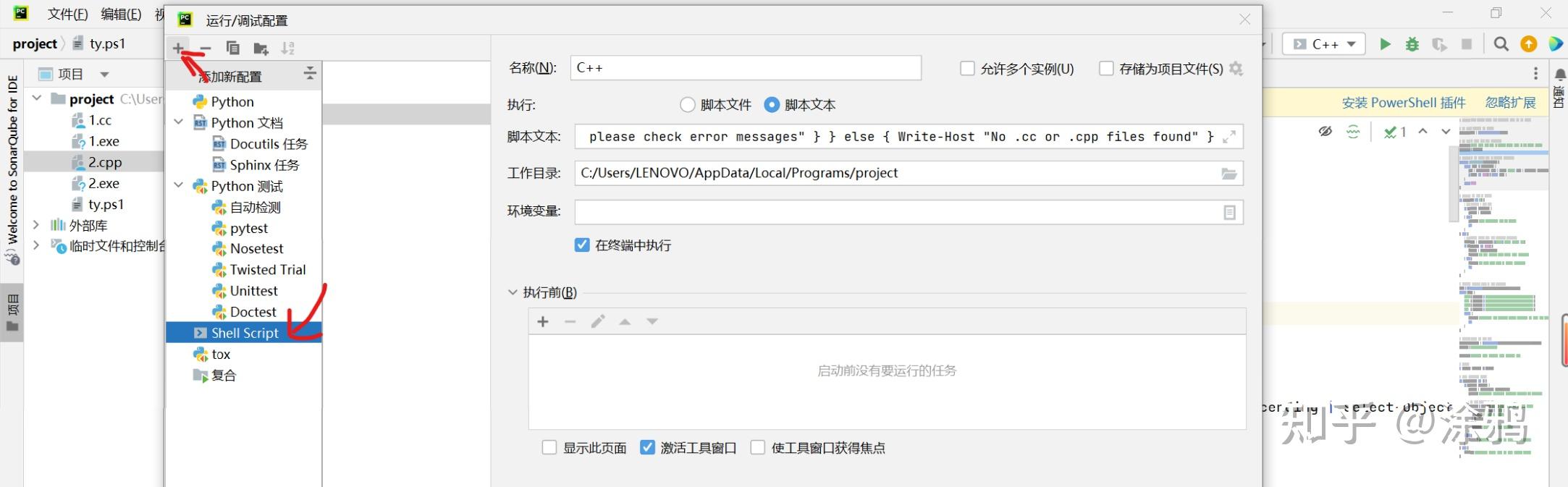1568x487 pixels.
Task: Open the 编辑 menu
Action: pyautogui.click(x=121, y=14)
